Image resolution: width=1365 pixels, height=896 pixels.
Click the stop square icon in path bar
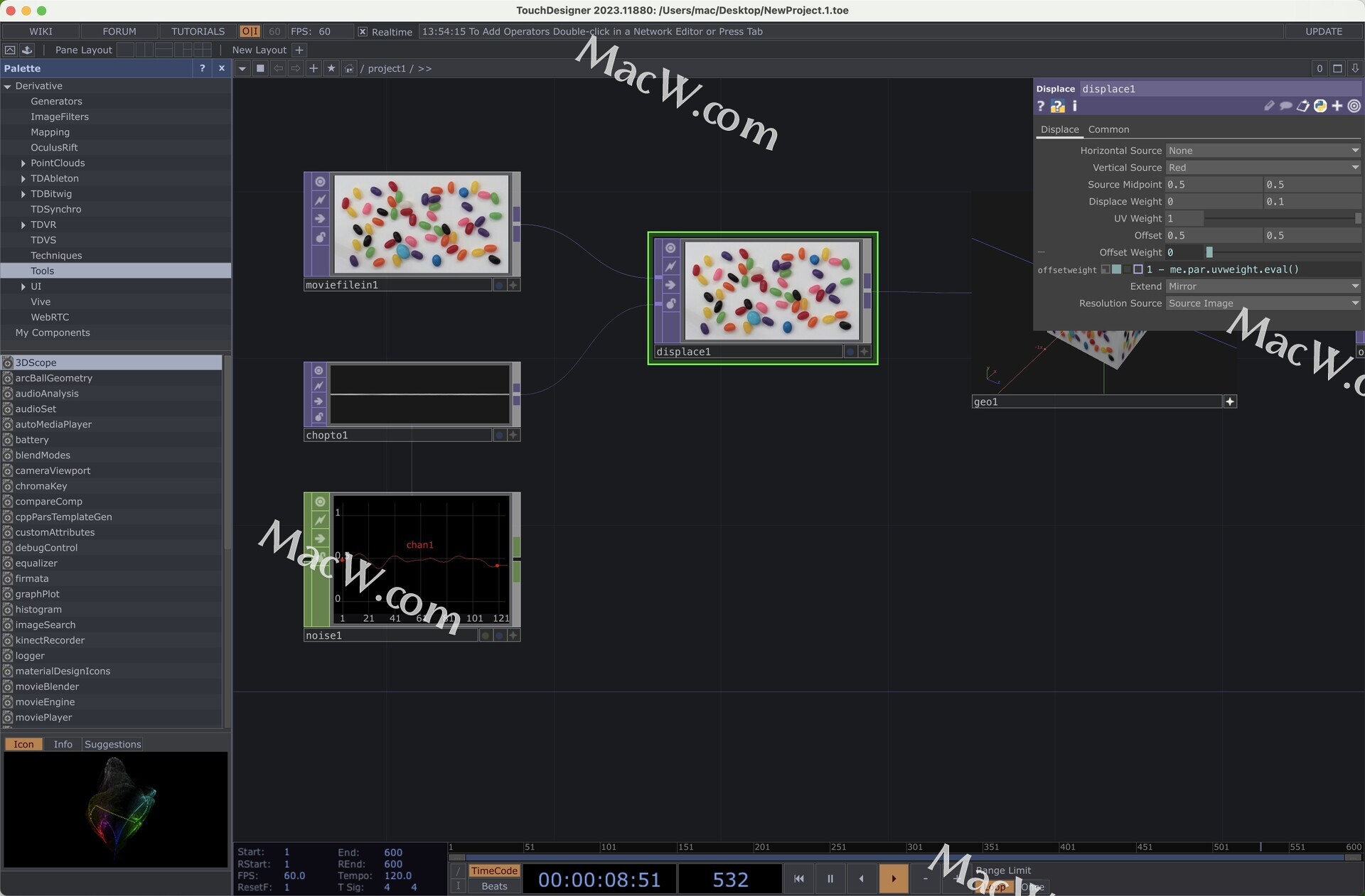tap(260, 69)
